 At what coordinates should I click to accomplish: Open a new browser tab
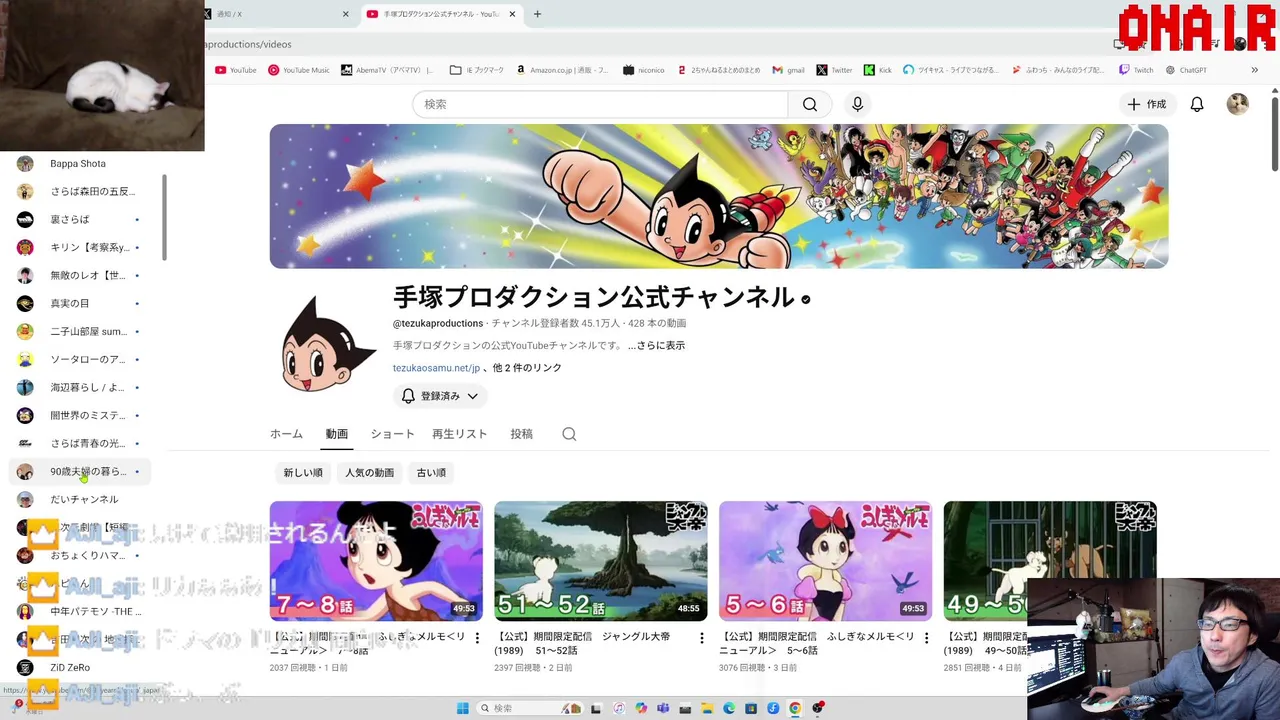click(537, 14)
